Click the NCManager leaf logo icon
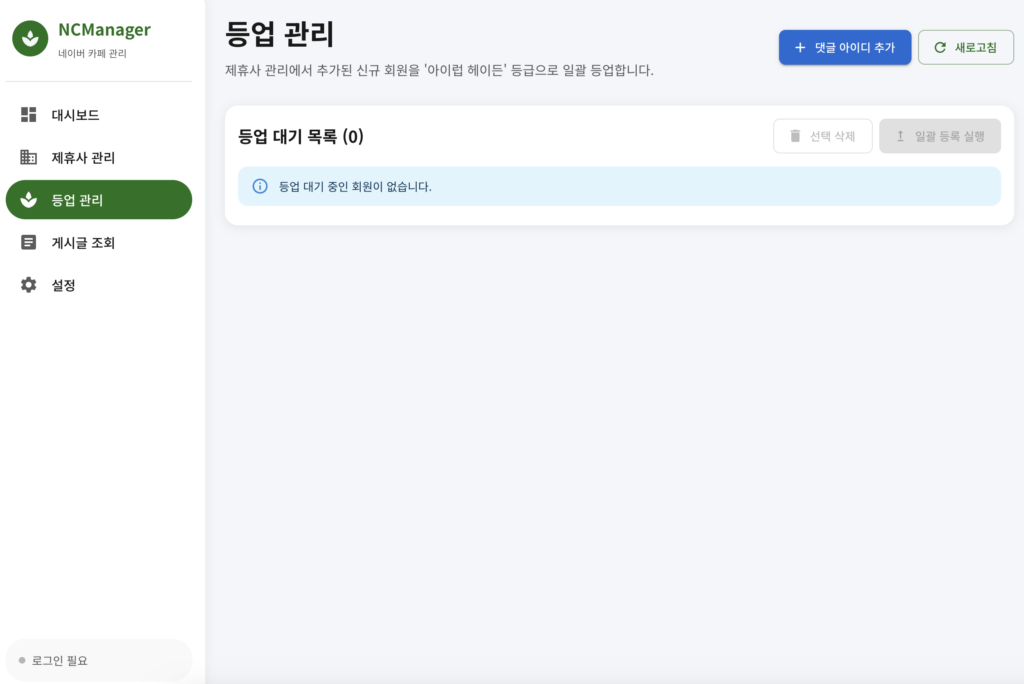Viewport: 1024px width, 684px height. point(30,38)
